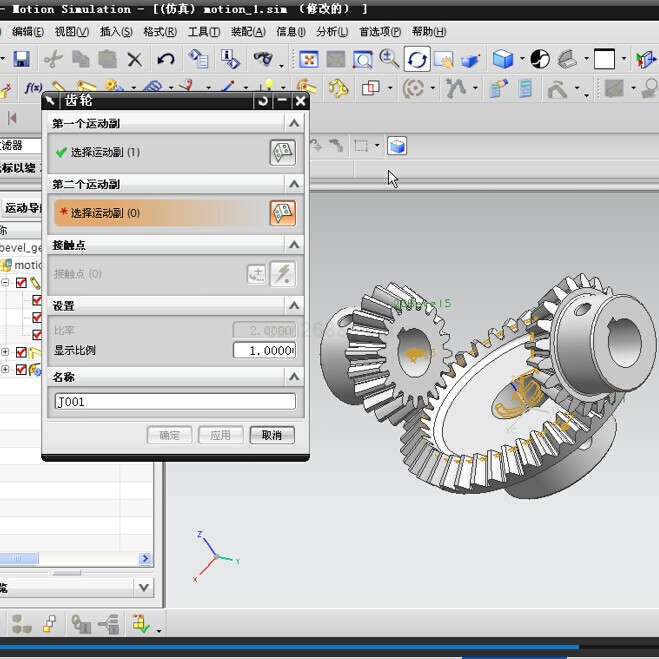659x659 pixels.
Task: Click the Undo arrow icon
Action: [x=167, y=60]
